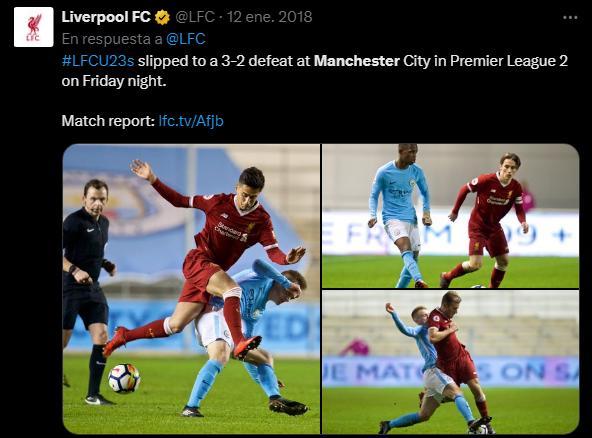Open the #LFCU23s hashtag
The image size is (592, 438).
click(98, 61)
